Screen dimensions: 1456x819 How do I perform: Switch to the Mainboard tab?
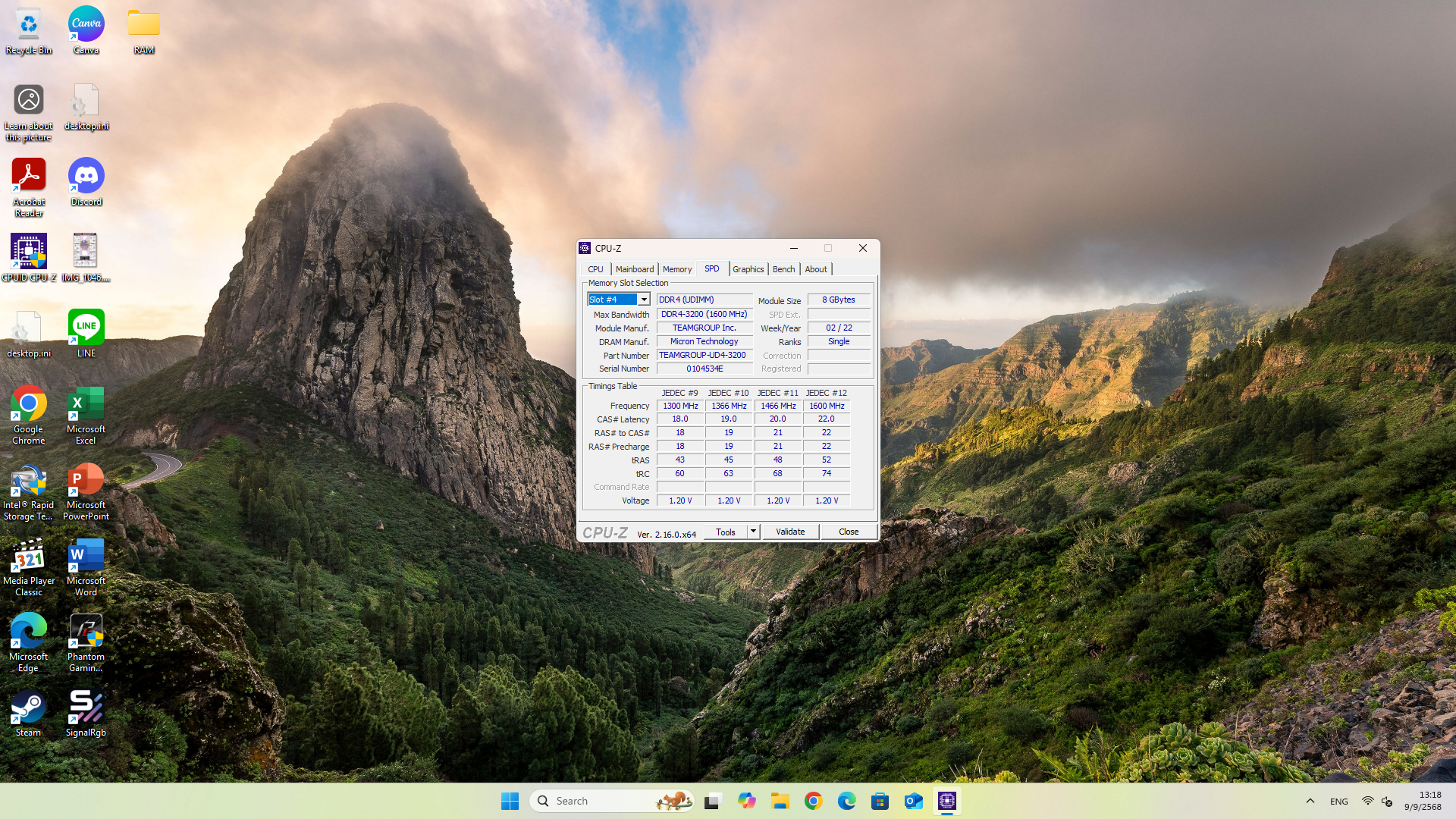point(634,269)
